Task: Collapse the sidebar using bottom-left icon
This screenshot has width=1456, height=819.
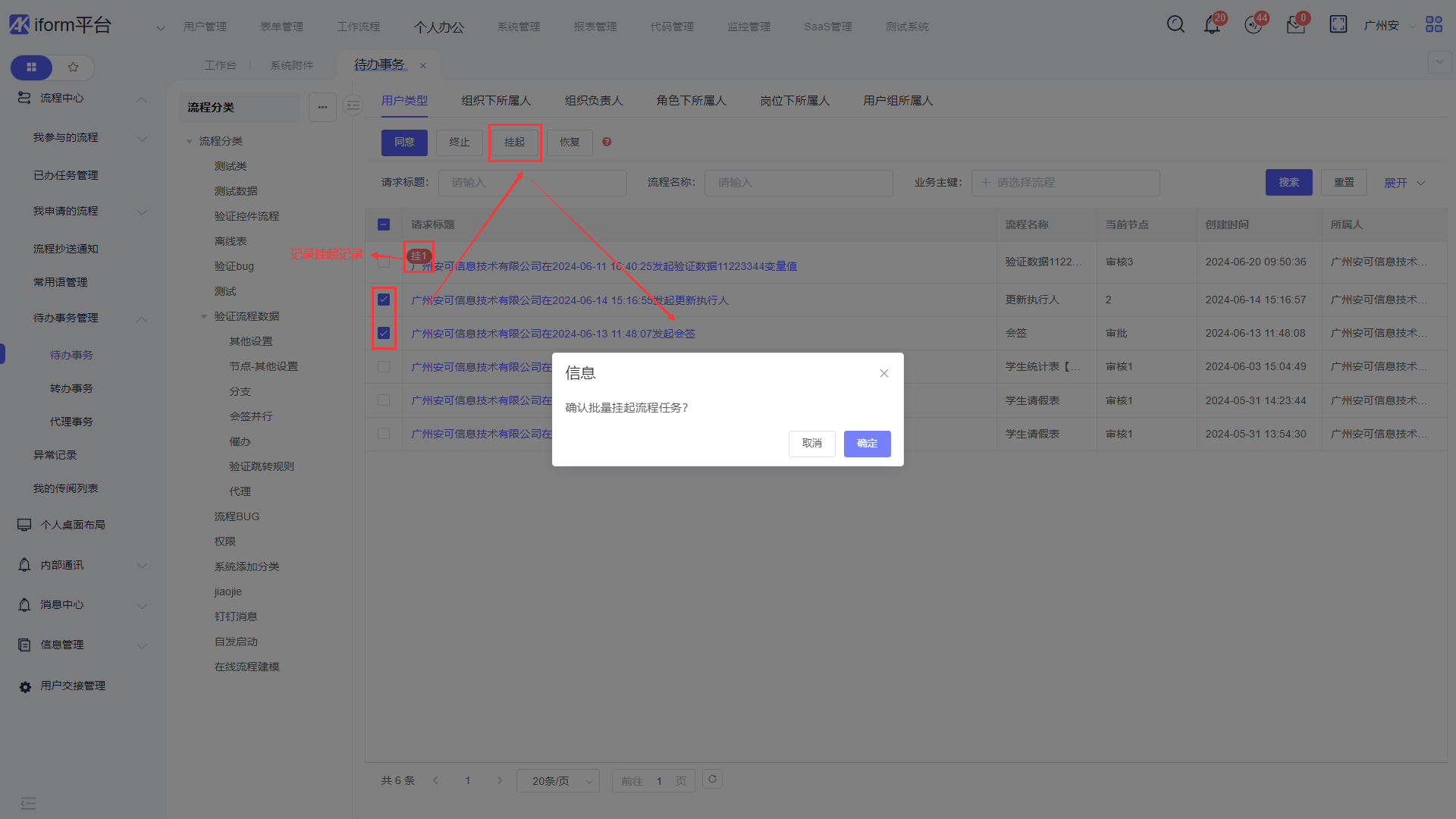Action: tap(28, 803)
